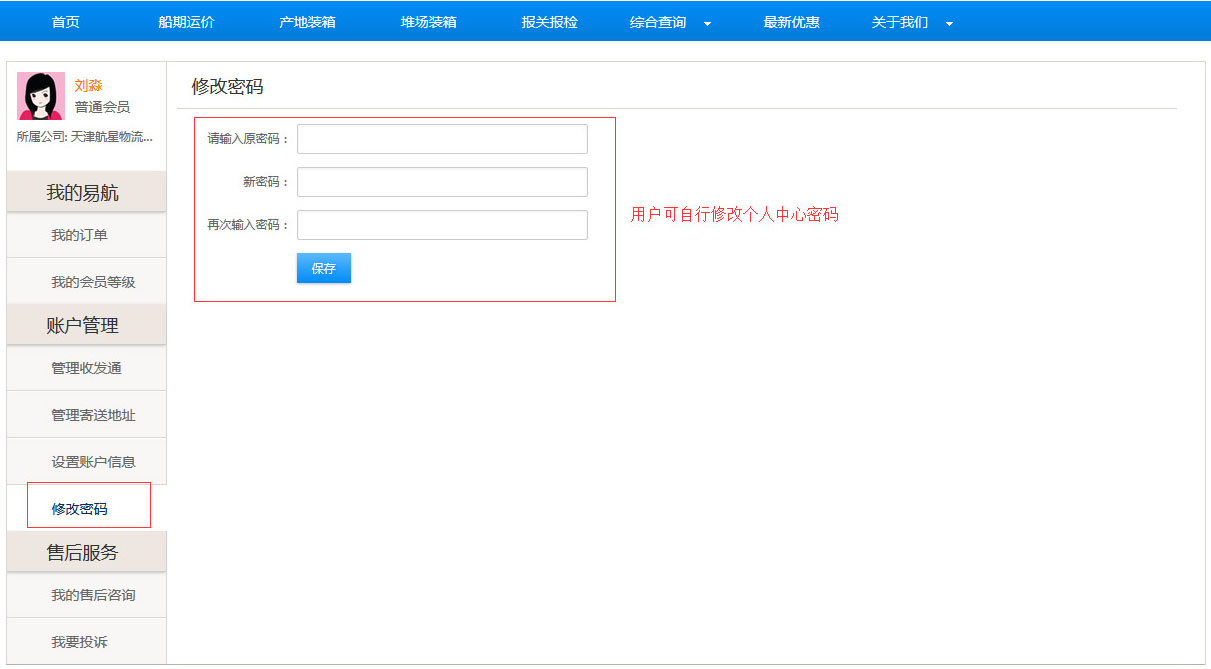The image size is (1211, 669).
Task: Click 我要投诉 in the sidebar
Action: click(x=80, y=642)
